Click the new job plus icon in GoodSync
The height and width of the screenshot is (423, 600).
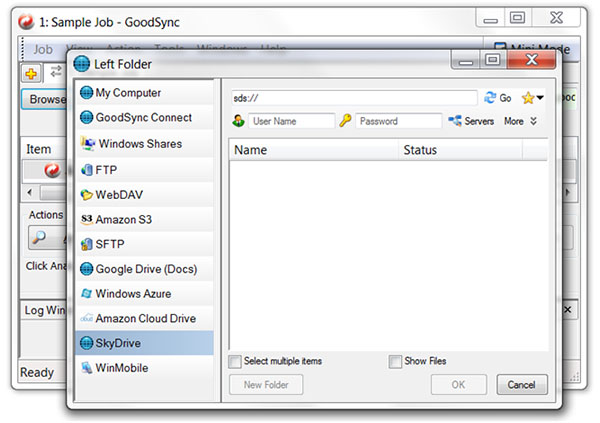31,73
